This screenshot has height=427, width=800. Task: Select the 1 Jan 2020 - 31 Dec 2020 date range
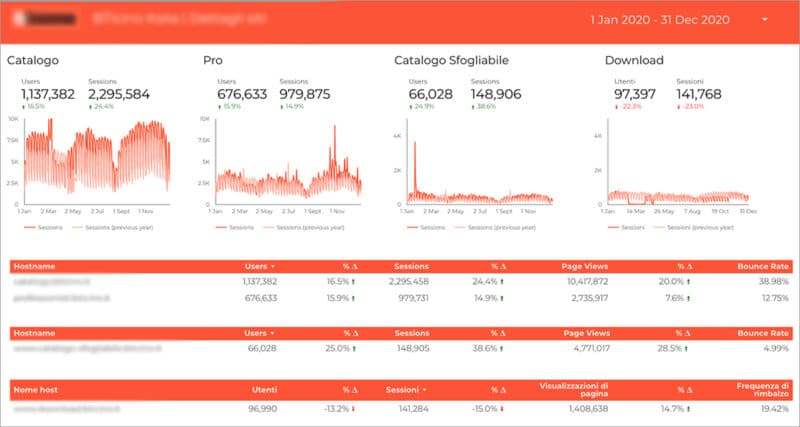coord(660,20)
